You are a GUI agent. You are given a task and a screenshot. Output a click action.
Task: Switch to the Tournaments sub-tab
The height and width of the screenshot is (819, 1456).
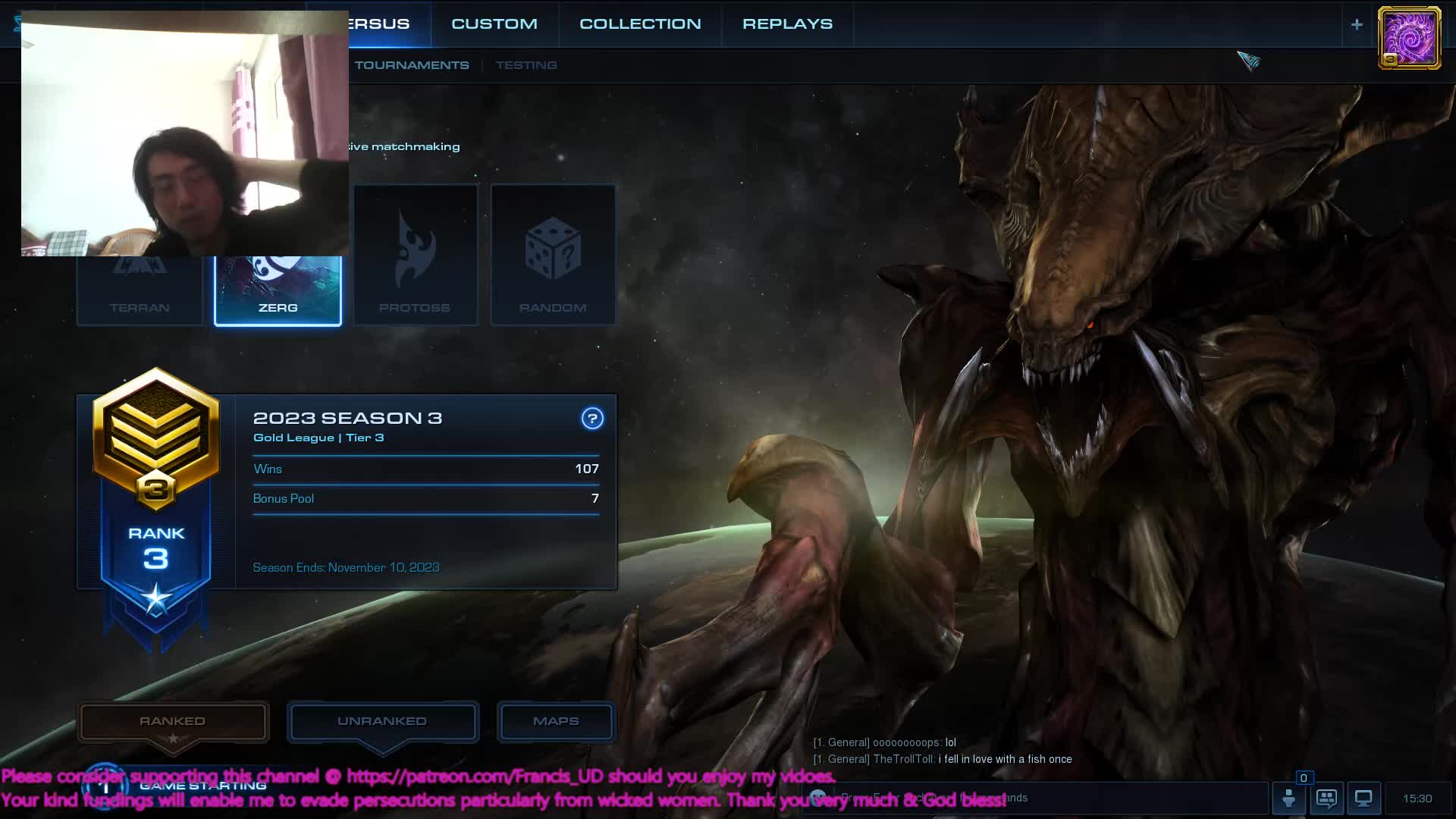(x=412, y=65)
